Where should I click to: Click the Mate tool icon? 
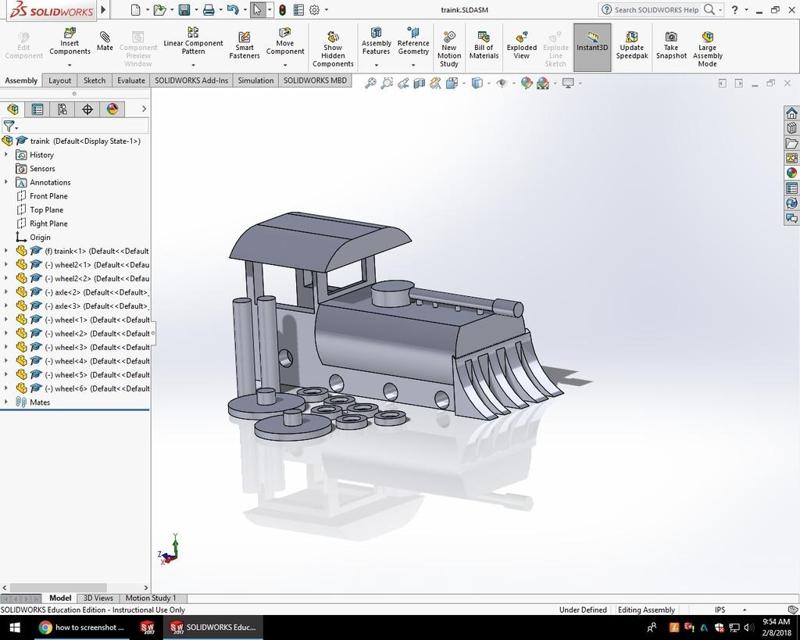[x=105, y=40]
